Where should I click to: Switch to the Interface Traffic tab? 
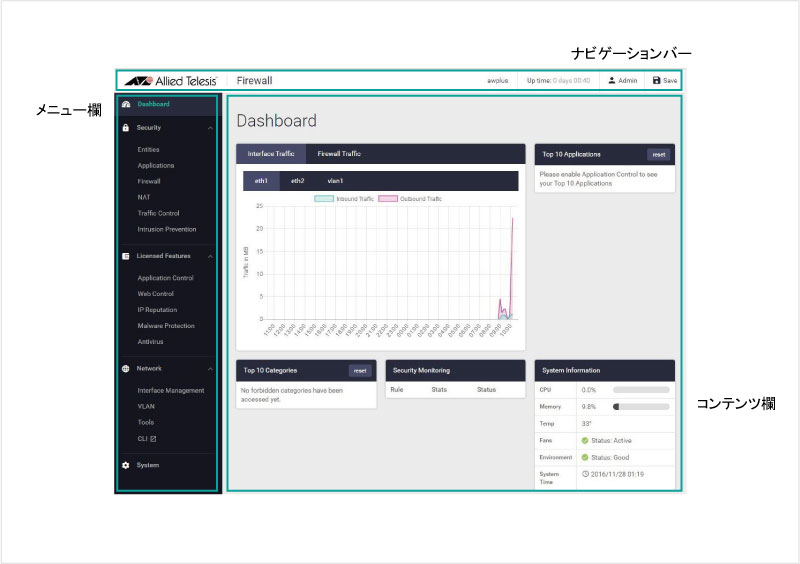(x=271, y=154)
